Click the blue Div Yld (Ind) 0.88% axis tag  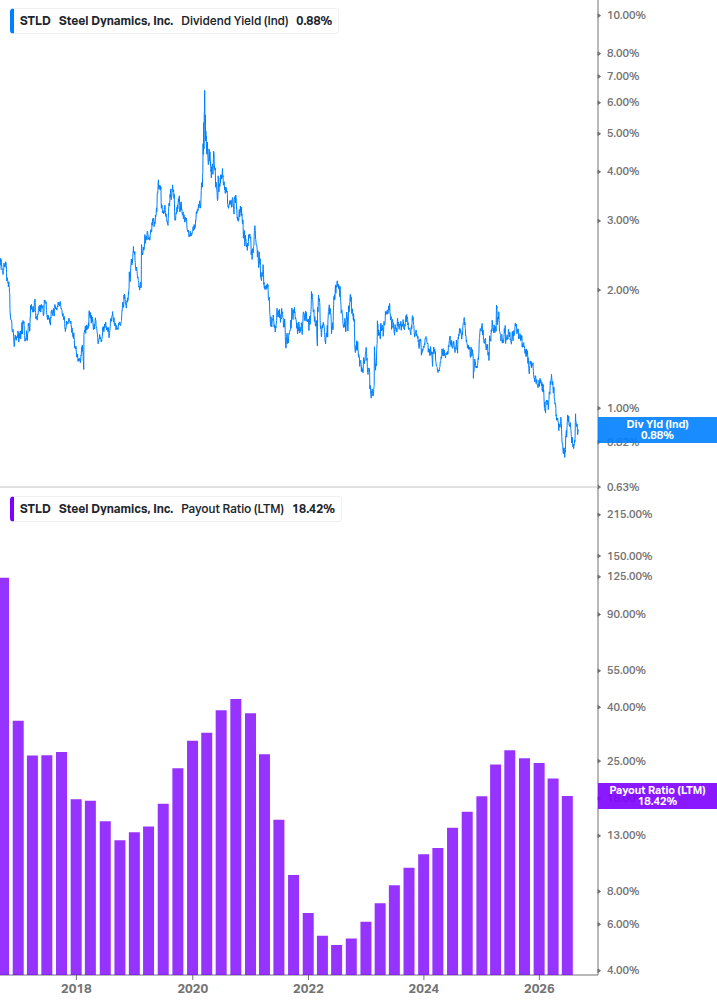[x=657, y=429]
